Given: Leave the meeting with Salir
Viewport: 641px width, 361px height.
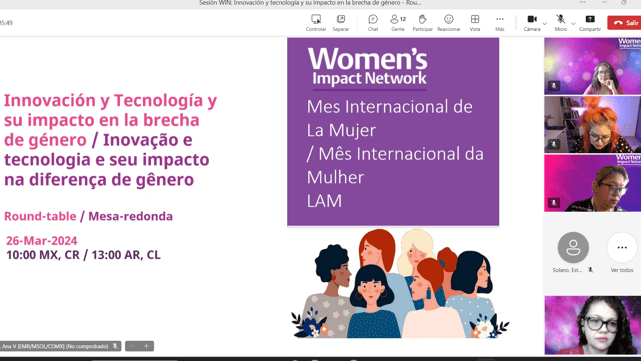Looking at the screenshot, I should (x=624, y=23).
